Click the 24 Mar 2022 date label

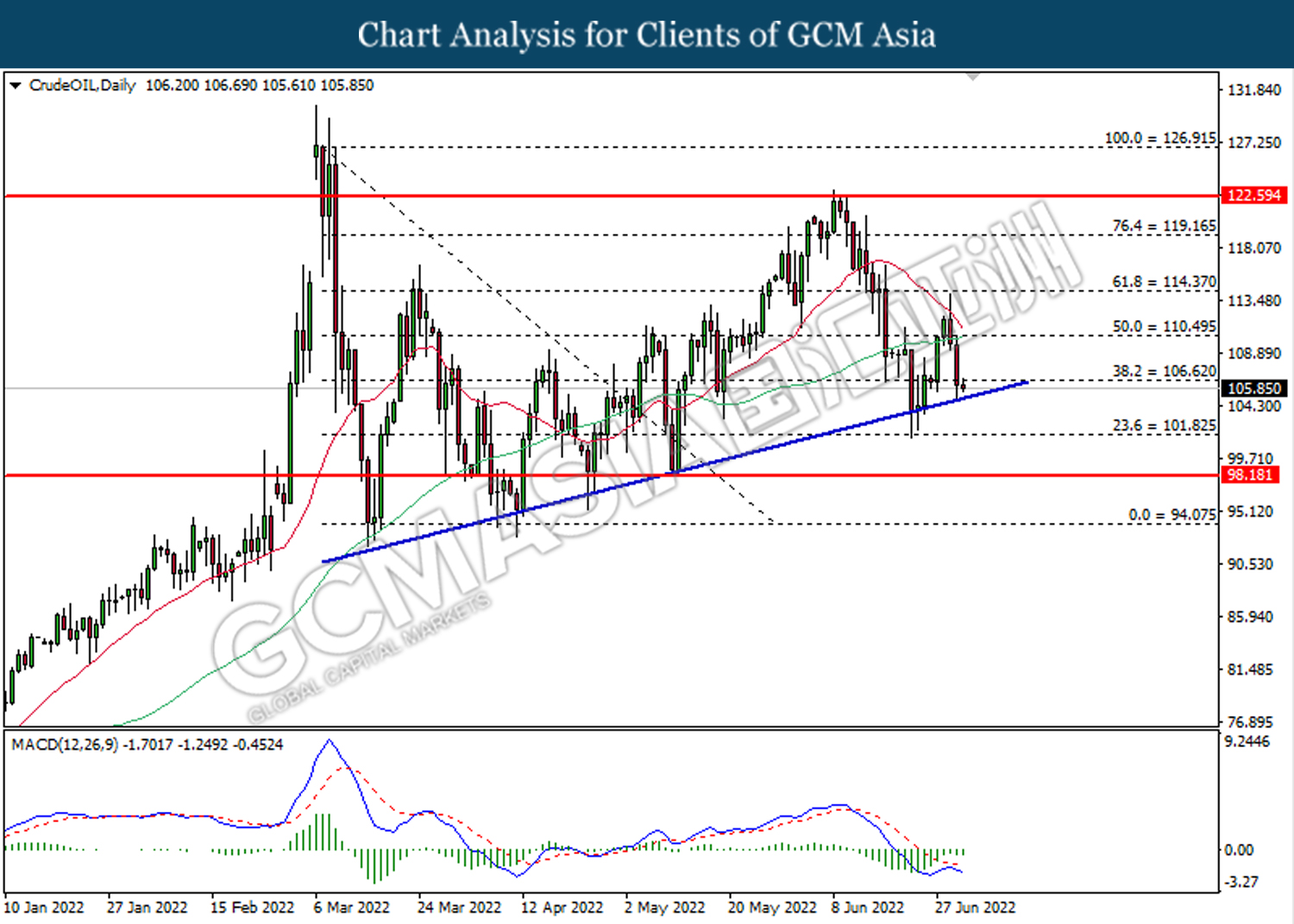459,908
